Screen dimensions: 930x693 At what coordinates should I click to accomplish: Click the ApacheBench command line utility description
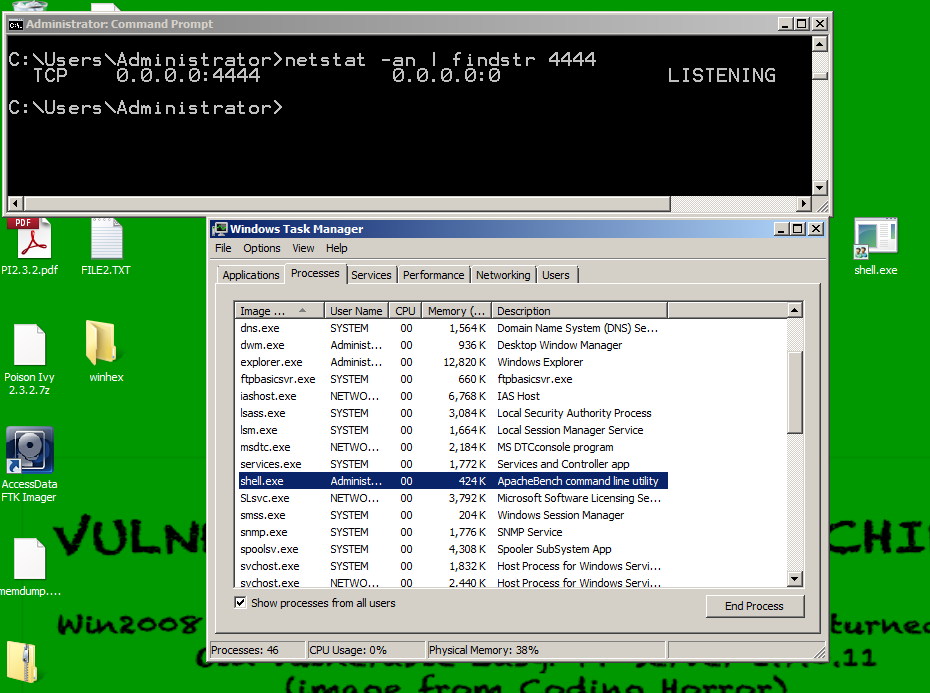[578, 481]
